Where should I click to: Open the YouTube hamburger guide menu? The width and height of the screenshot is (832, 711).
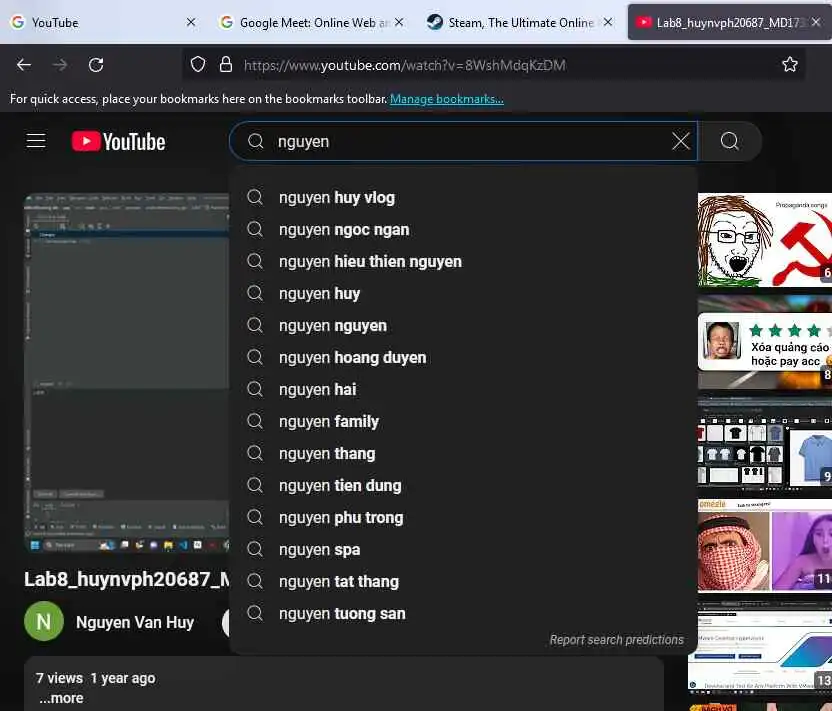pyautogui.click(x=36, y=141)
